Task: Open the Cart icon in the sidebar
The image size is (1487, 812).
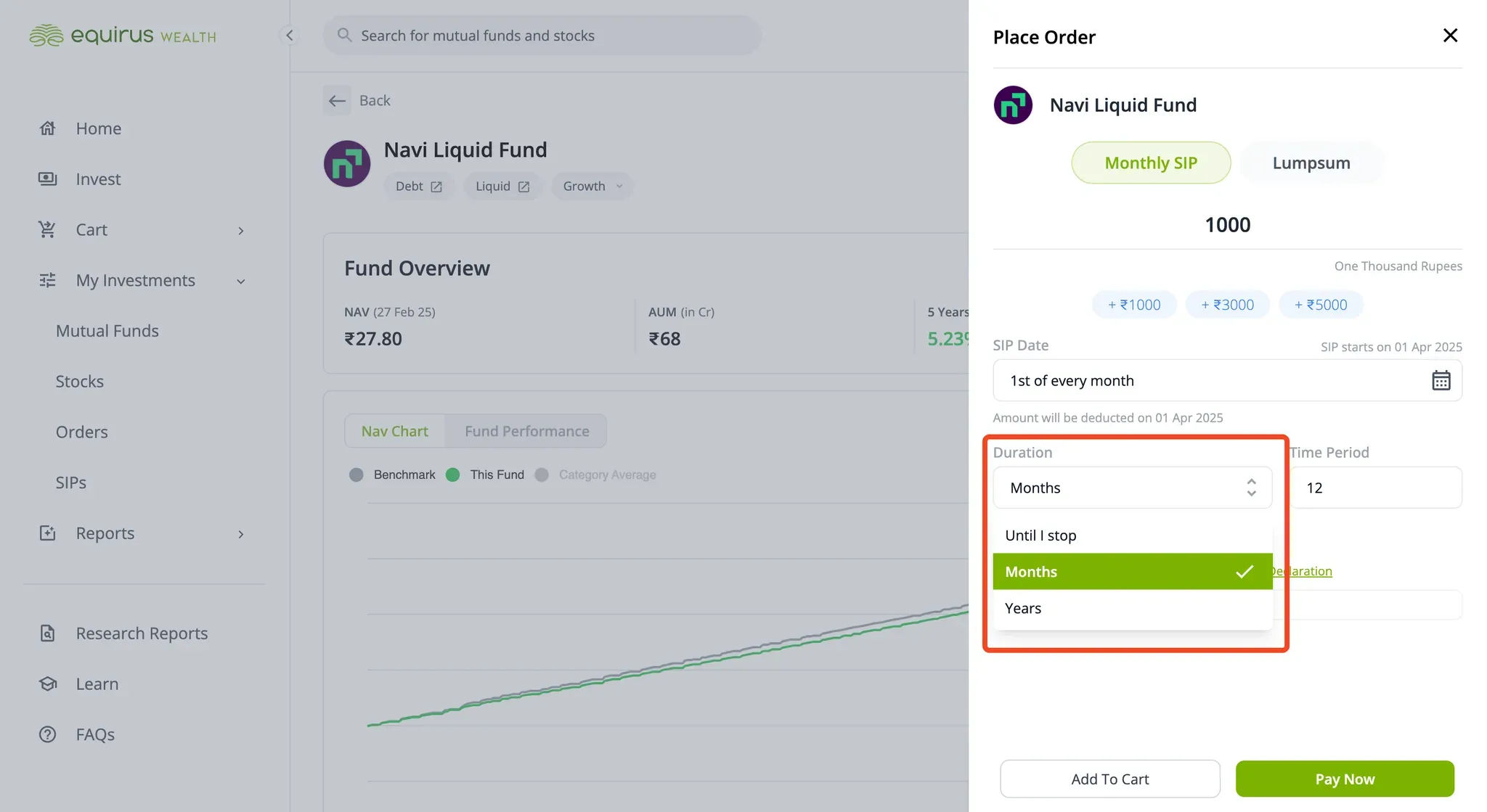Action: click(x=47, y=229)
